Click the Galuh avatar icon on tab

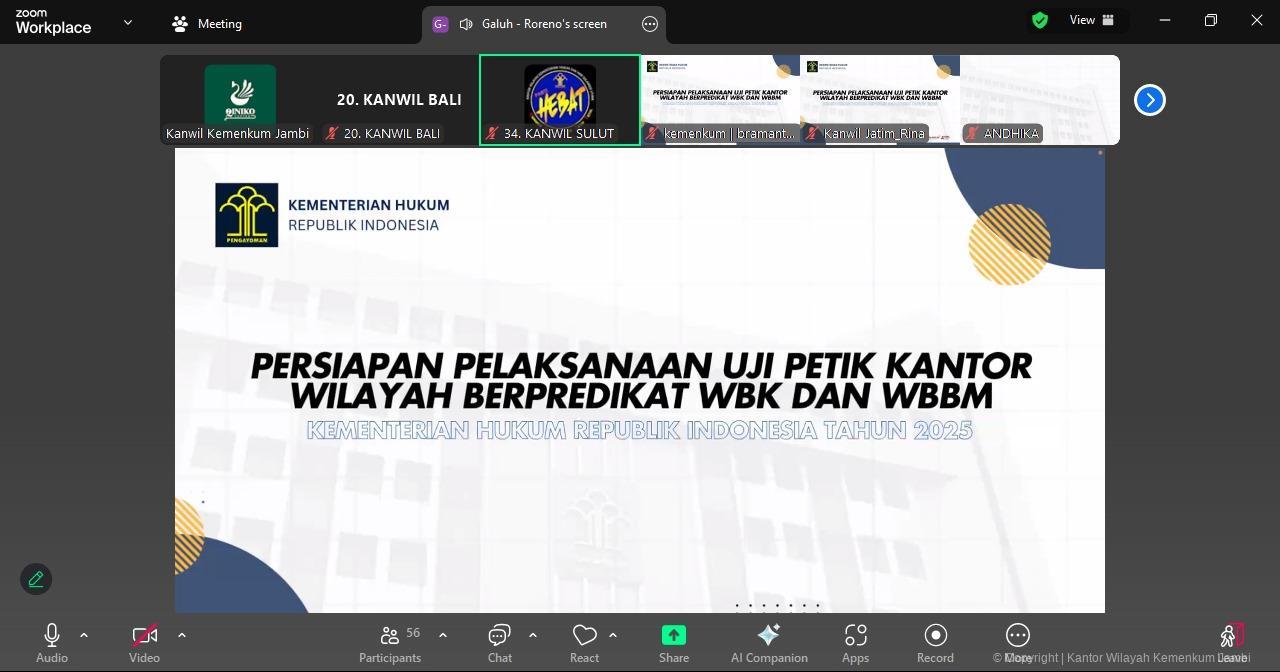[440, 24]
